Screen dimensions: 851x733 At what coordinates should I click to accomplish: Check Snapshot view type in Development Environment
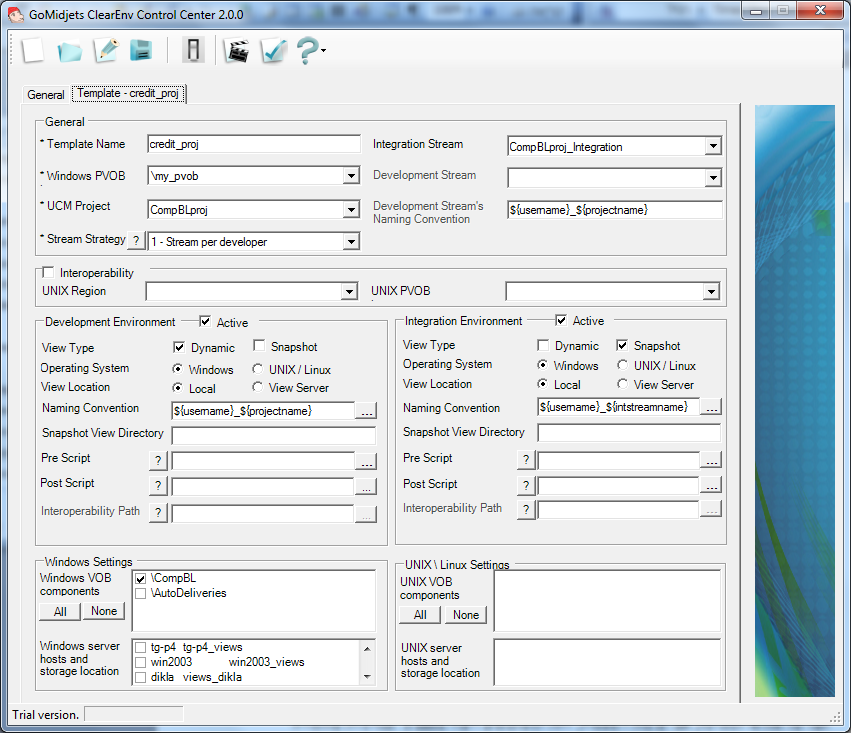click(x=260, y=347)
